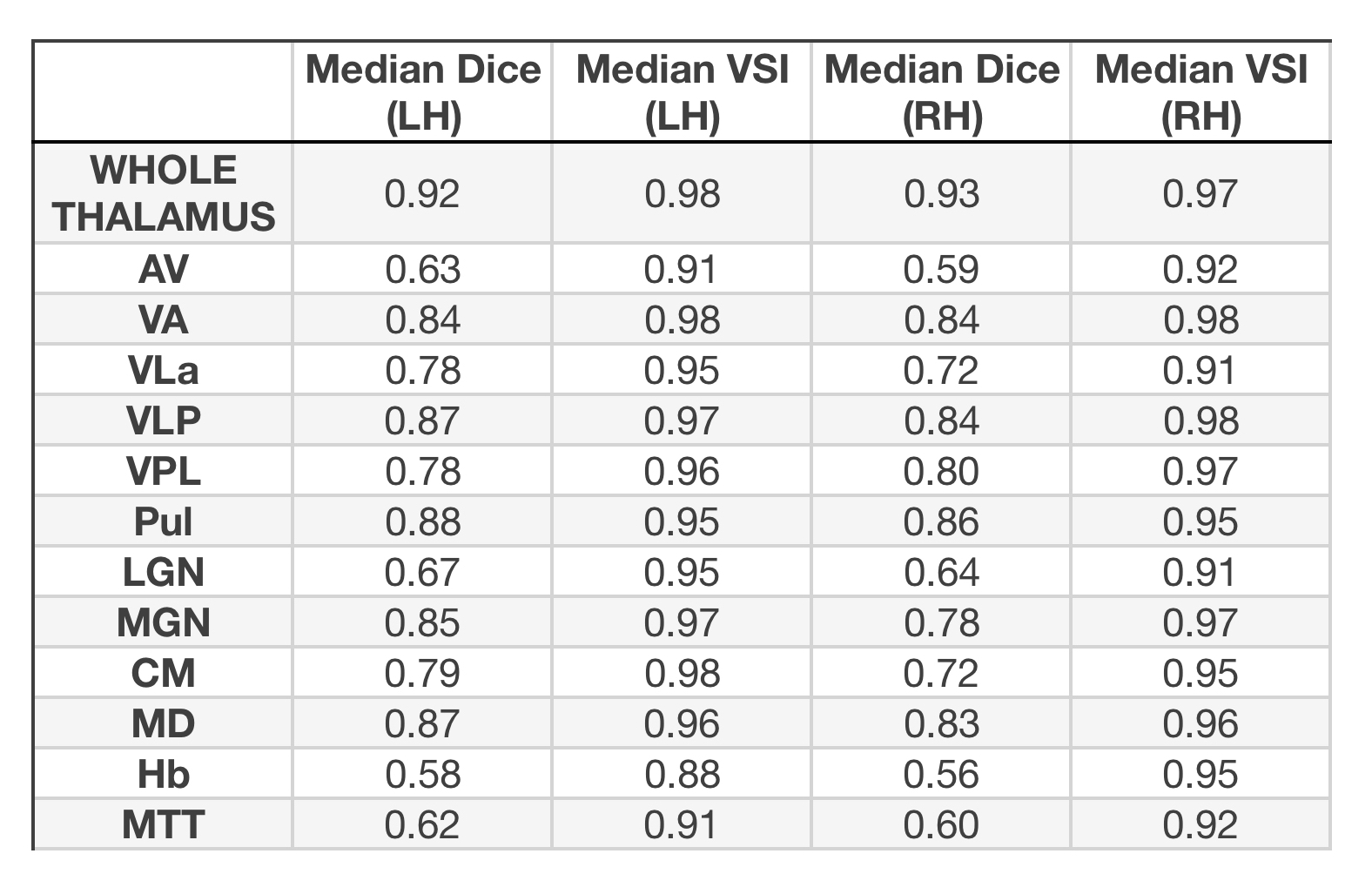This screenshot has width=1372, height=894.
Task: Select the Pul row label
Action: pos(164,522)
